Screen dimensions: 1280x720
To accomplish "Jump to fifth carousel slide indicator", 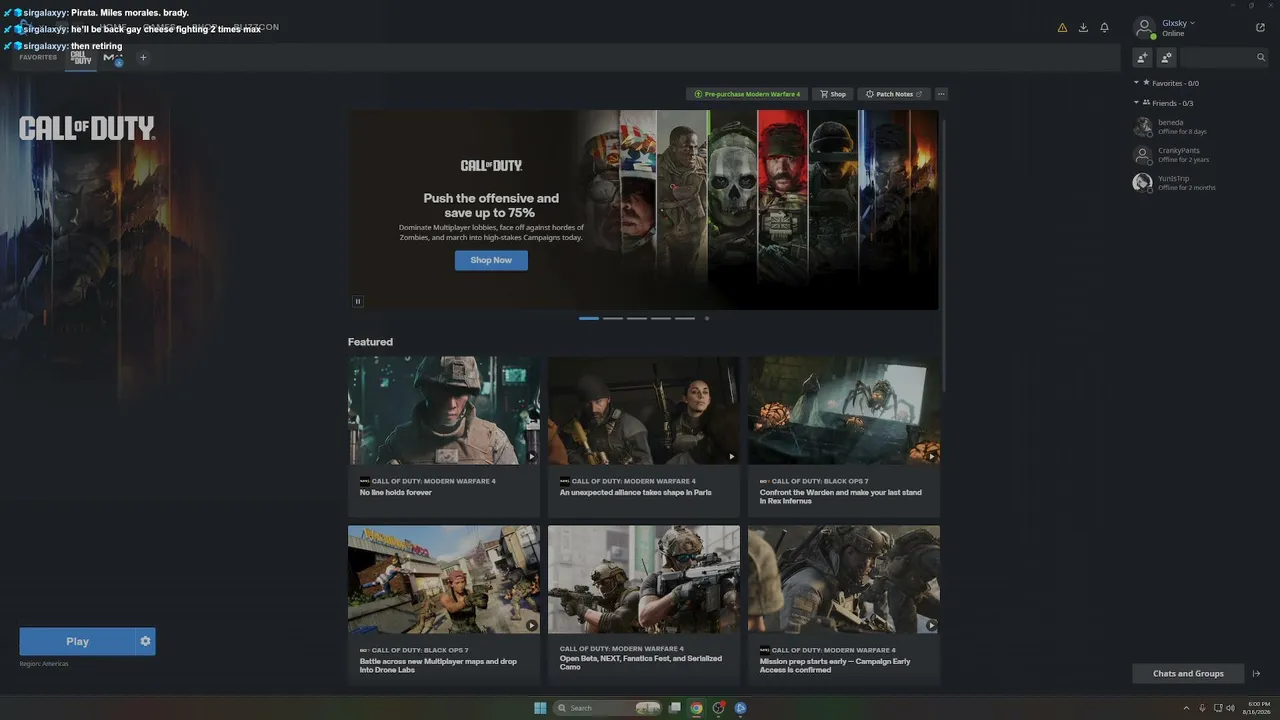I will (x=685, y=318).
